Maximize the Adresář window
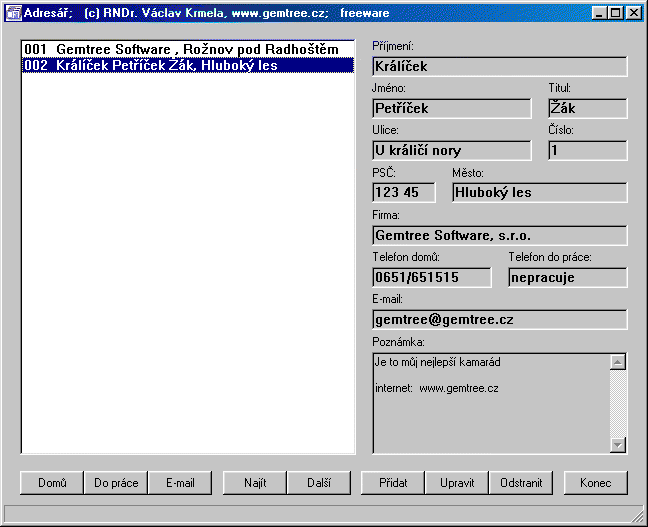This screenshot has height=527, width=648. tap(617, 13)
